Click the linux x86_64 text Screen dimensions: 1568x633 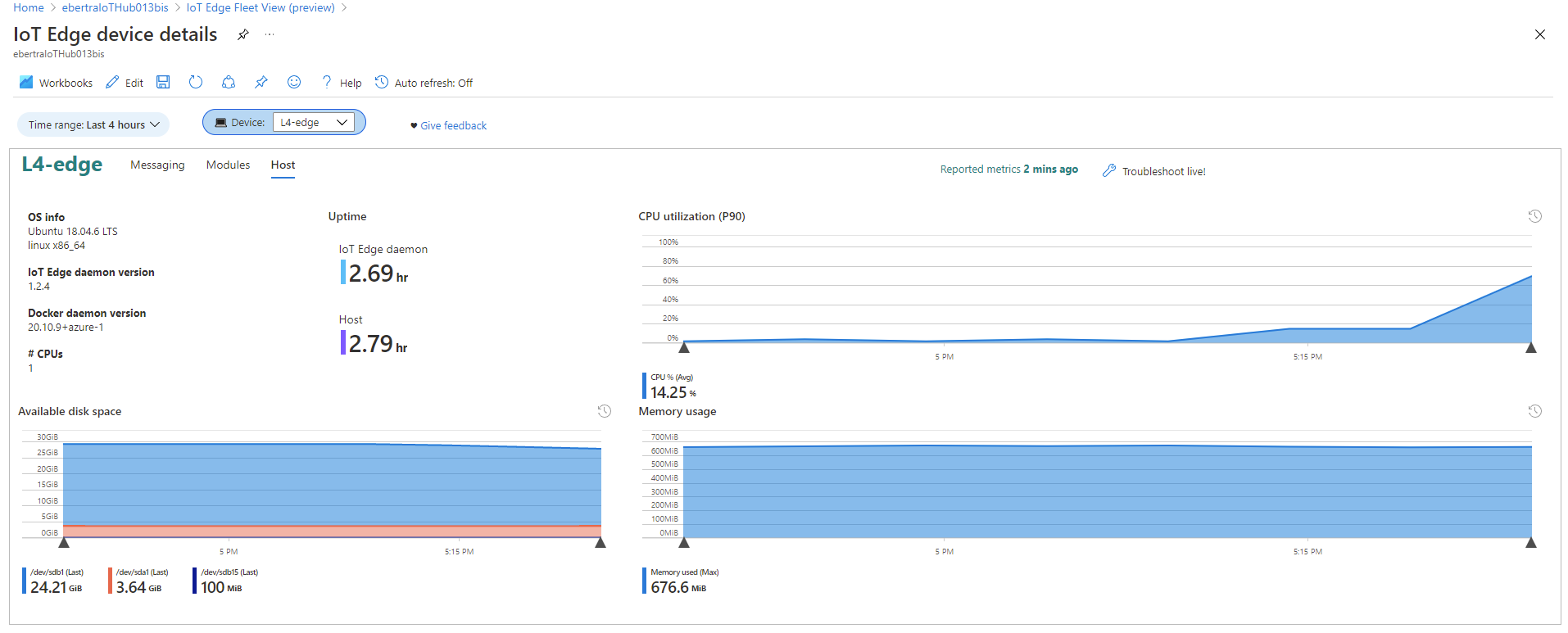tap(57, 246)
